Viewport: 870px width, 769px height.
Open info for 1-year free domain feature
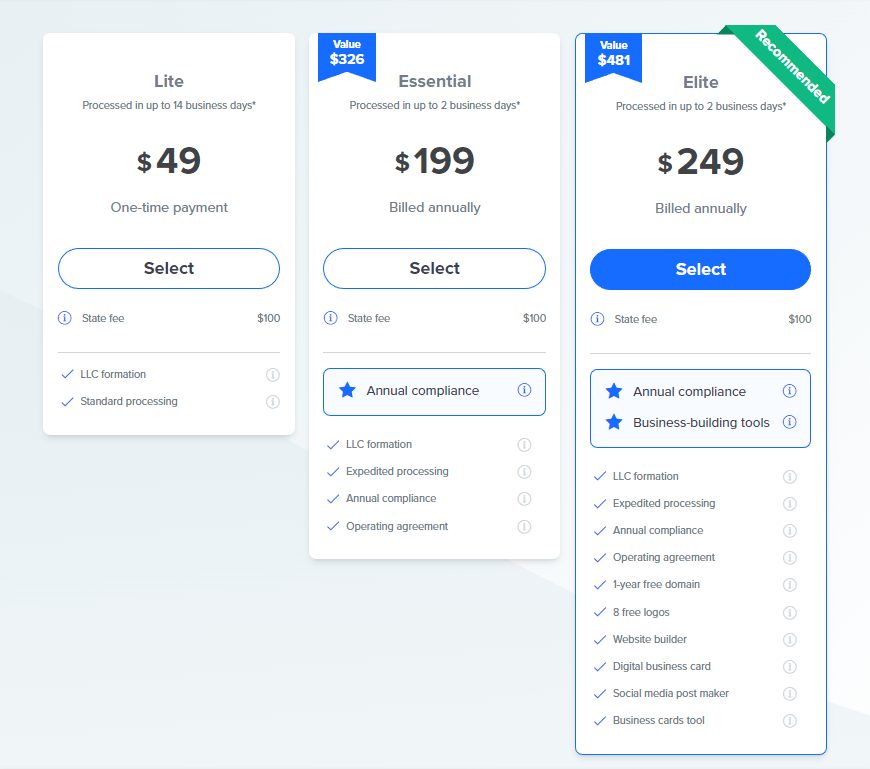click(x=789, y=585)
